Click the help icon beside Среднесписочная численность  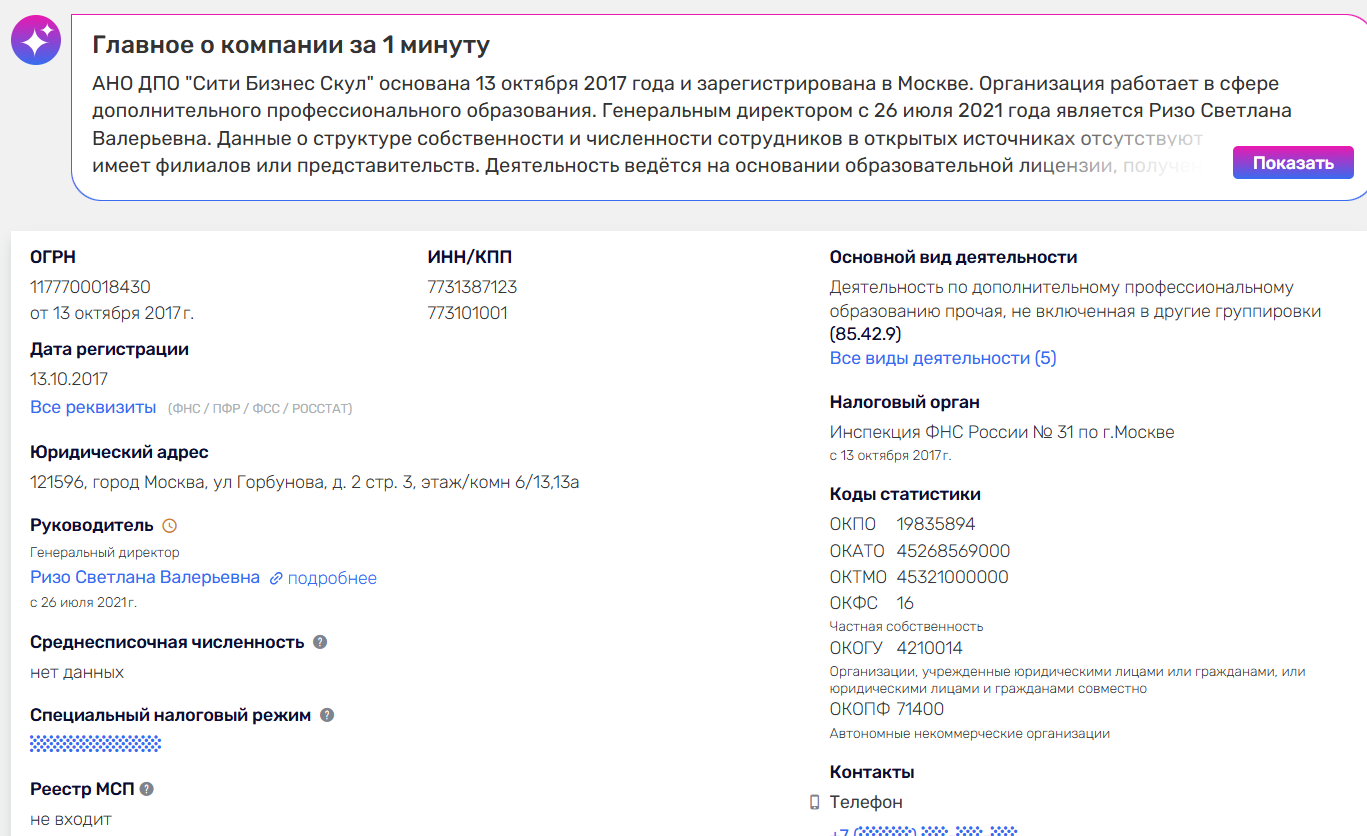[x=320, y=642]
